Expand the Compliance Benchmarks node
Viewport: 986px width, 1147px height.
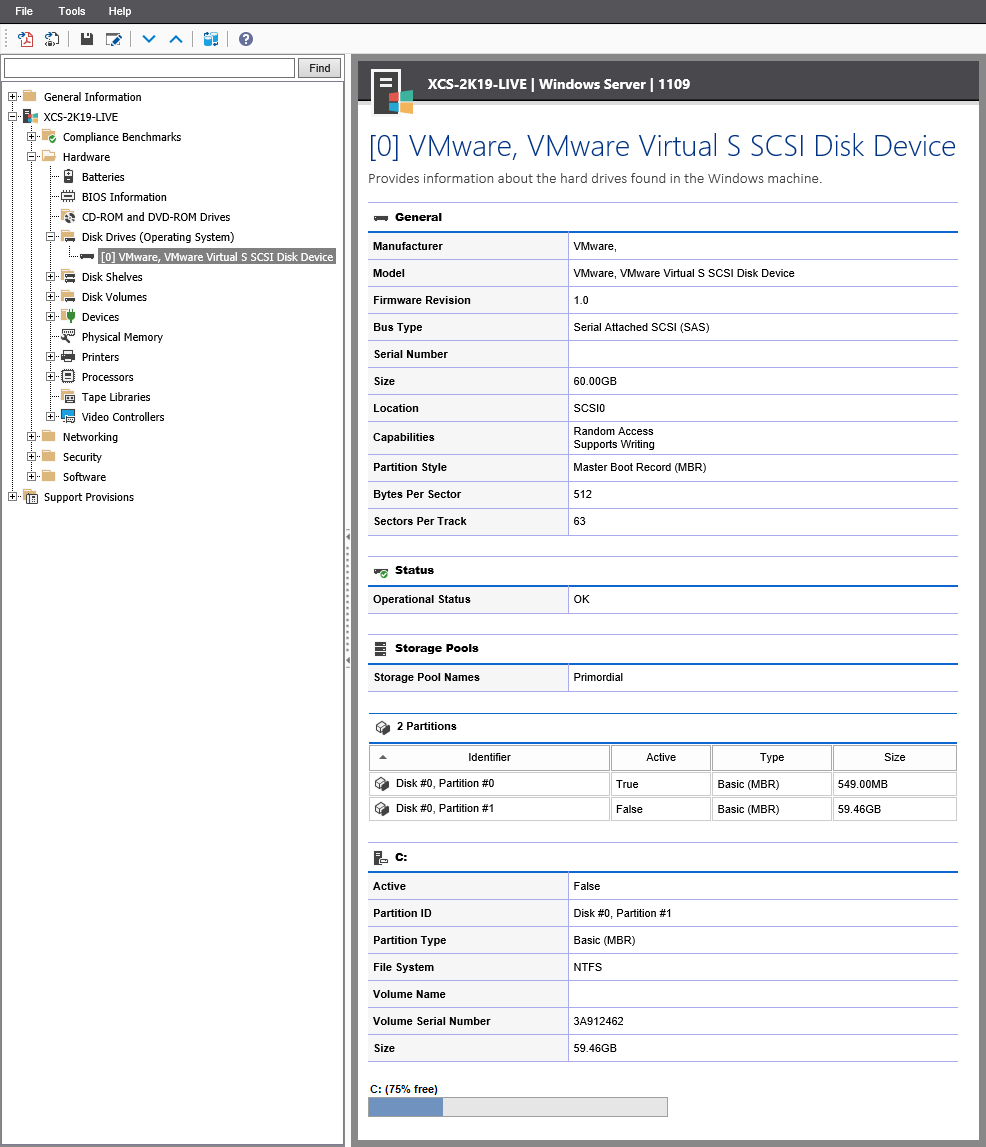click(31, 136)
